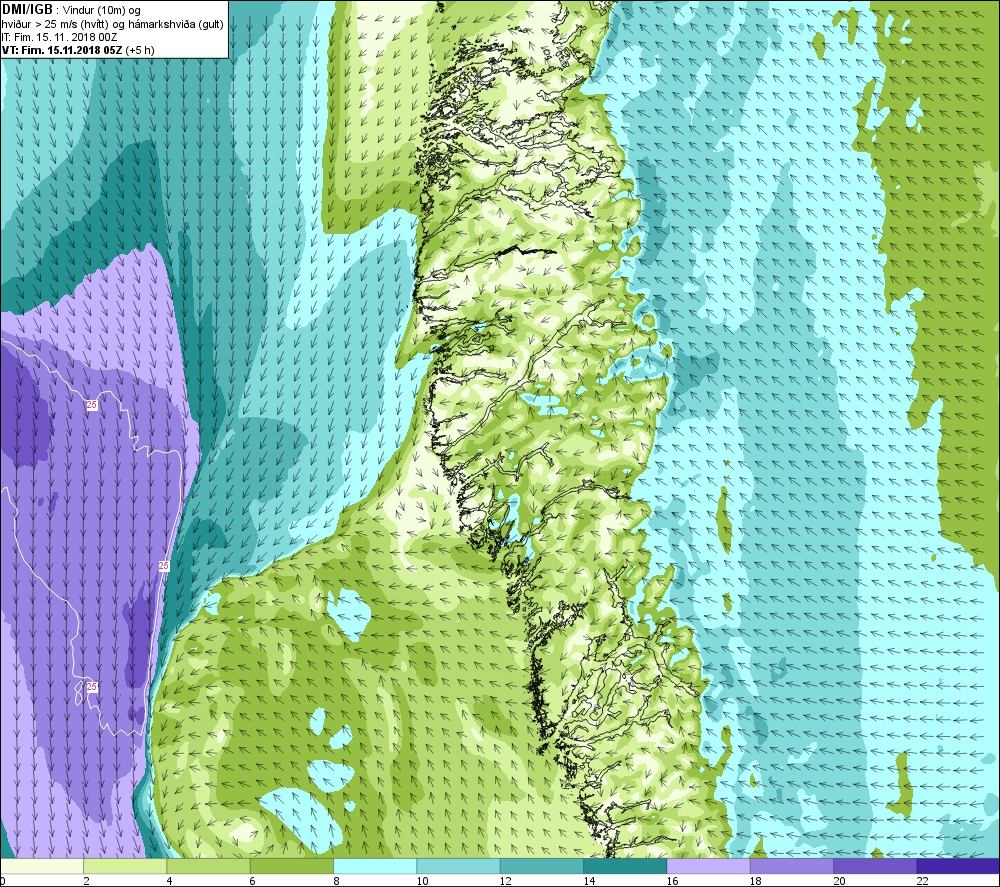
Task: Click the legend value label 0
Action: click(3, 881)
